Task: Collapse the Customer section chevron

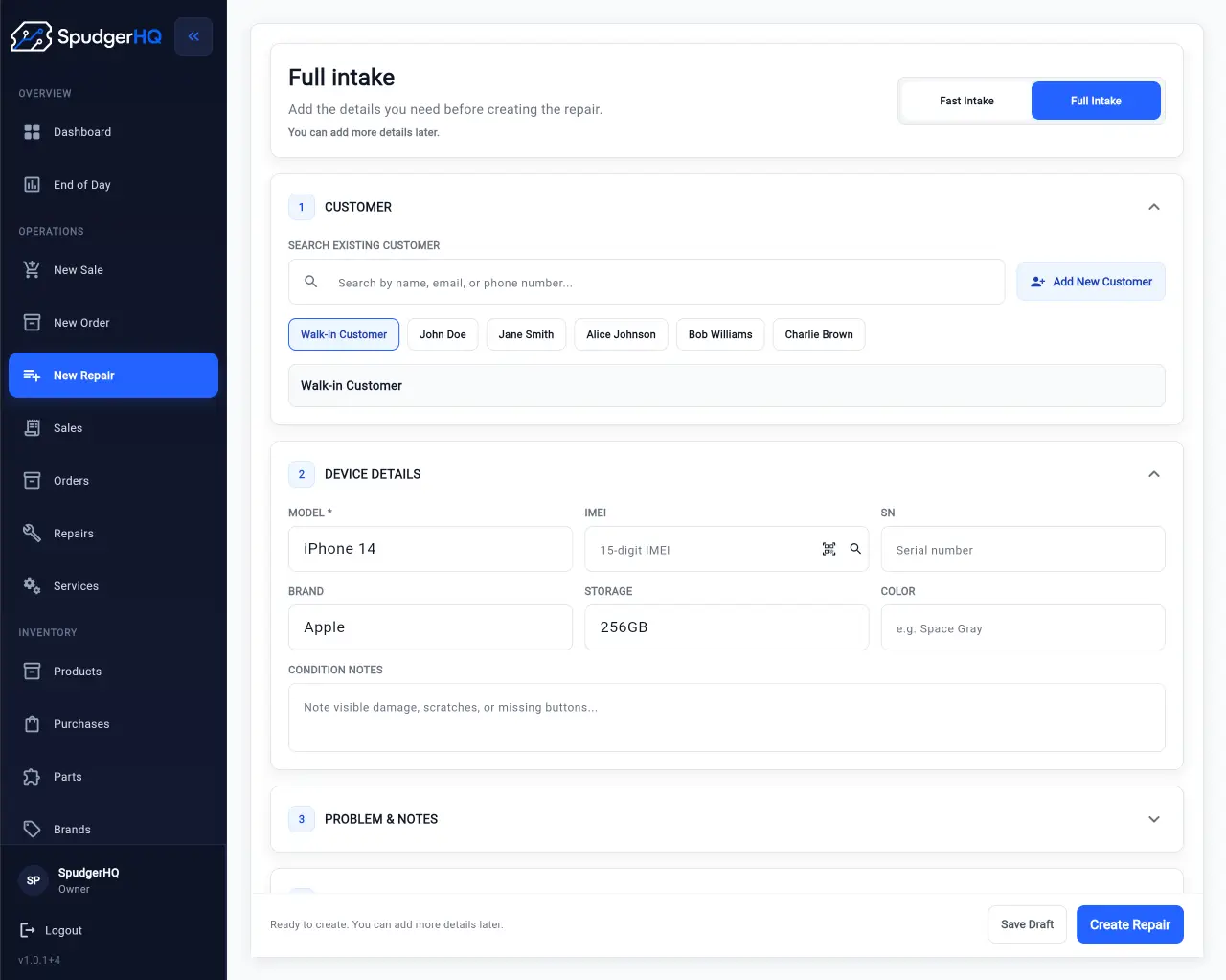Action: pos(1154,207)
